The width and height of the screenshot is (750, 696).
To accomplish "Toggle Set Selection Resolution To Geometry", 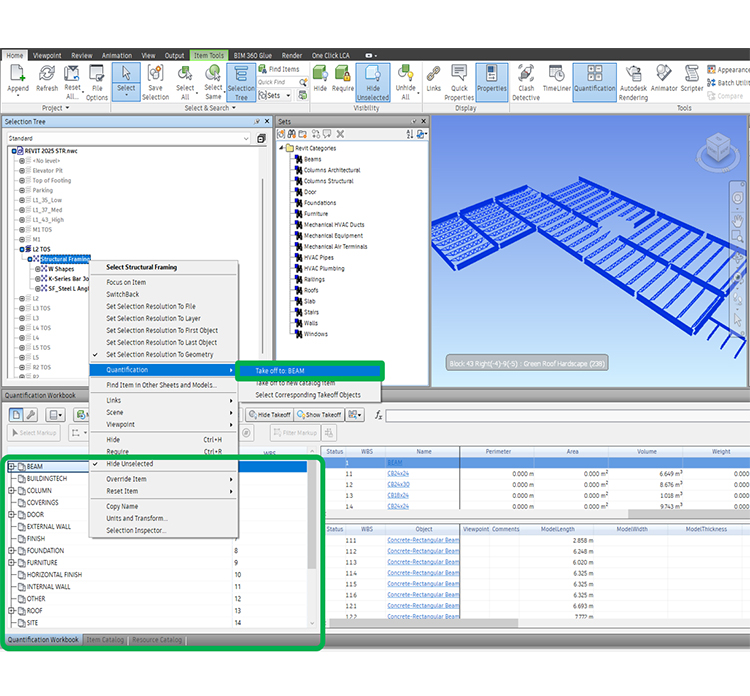I will point(160,354).
